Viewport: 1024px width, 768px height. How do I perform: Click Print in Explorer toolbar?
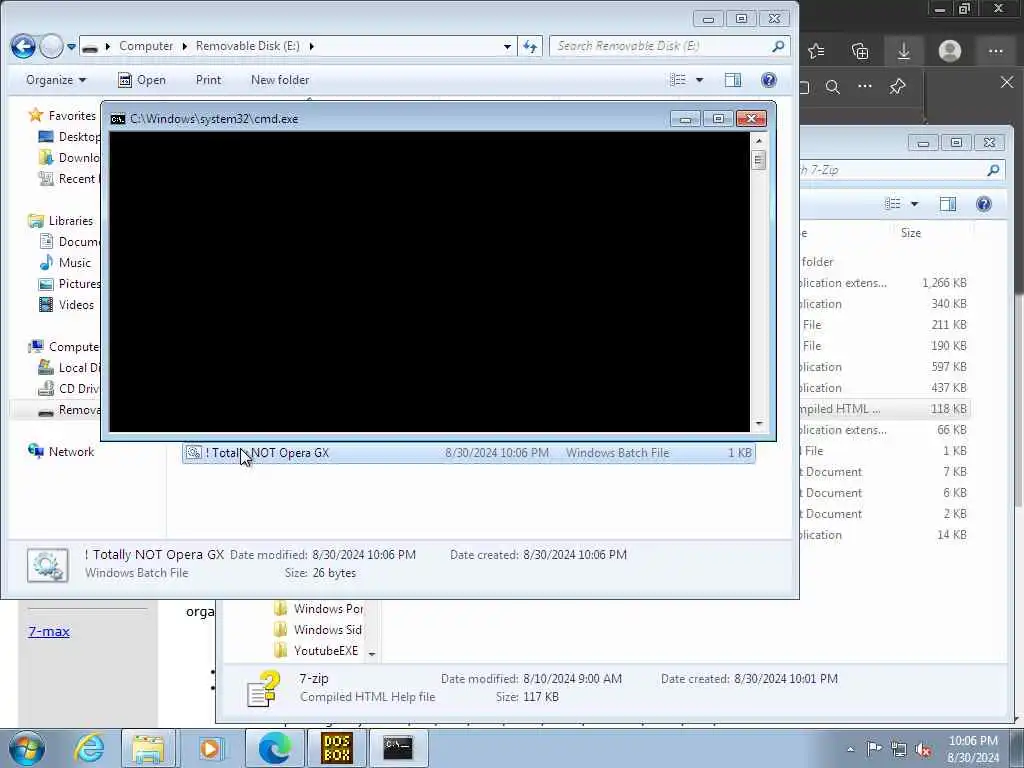[208, 80]
